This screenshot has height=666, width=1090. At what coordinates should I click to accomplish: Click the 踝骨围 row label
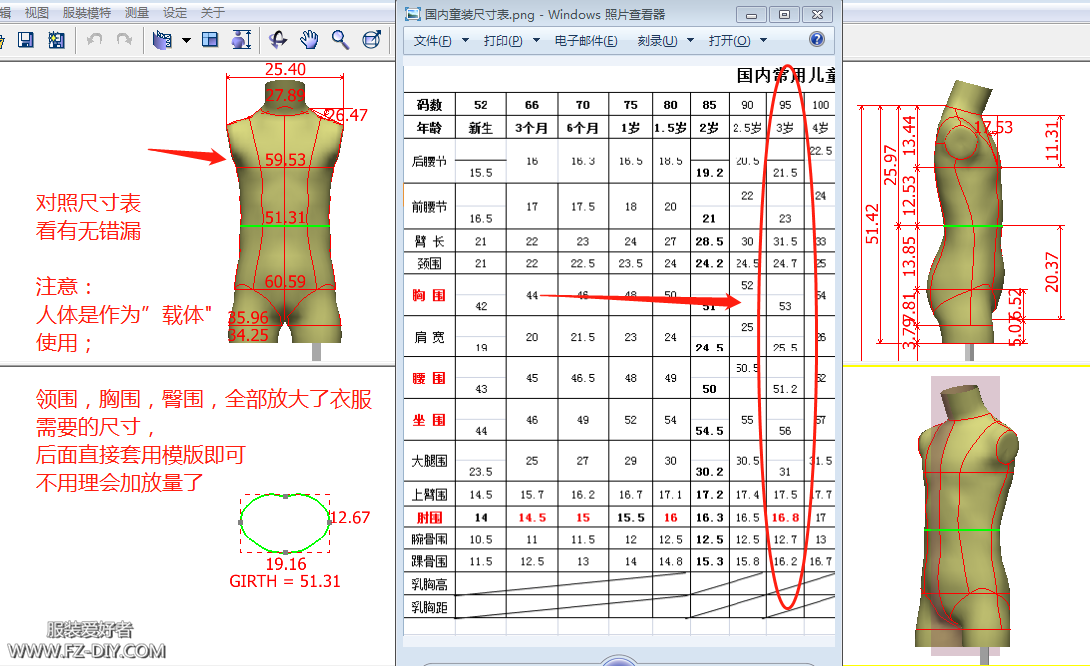pos(430,561)
